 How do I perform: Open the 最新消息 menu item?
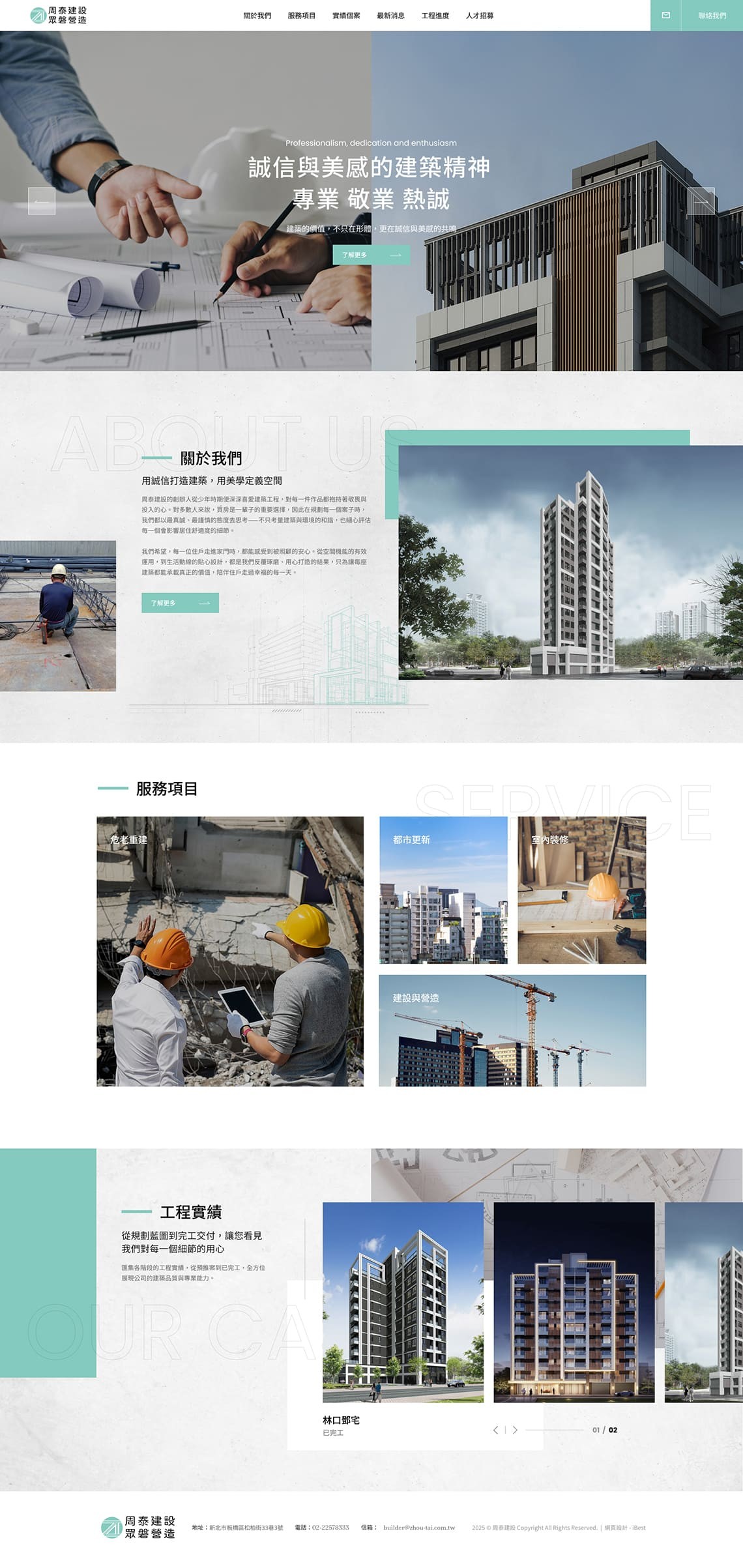(390, 16)
